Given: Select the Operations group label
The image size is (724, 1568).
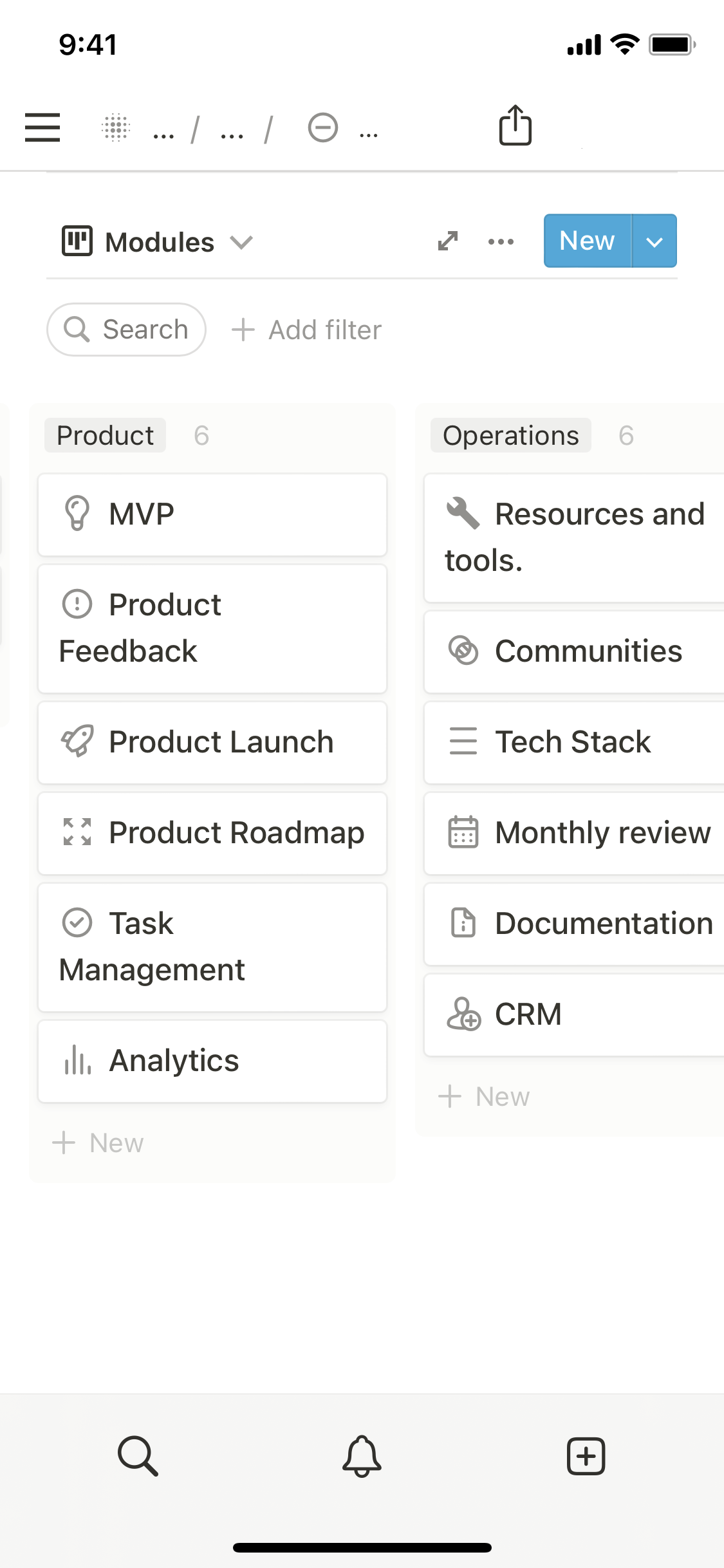Looking at the screenshot, I should (x=510, y=436).
